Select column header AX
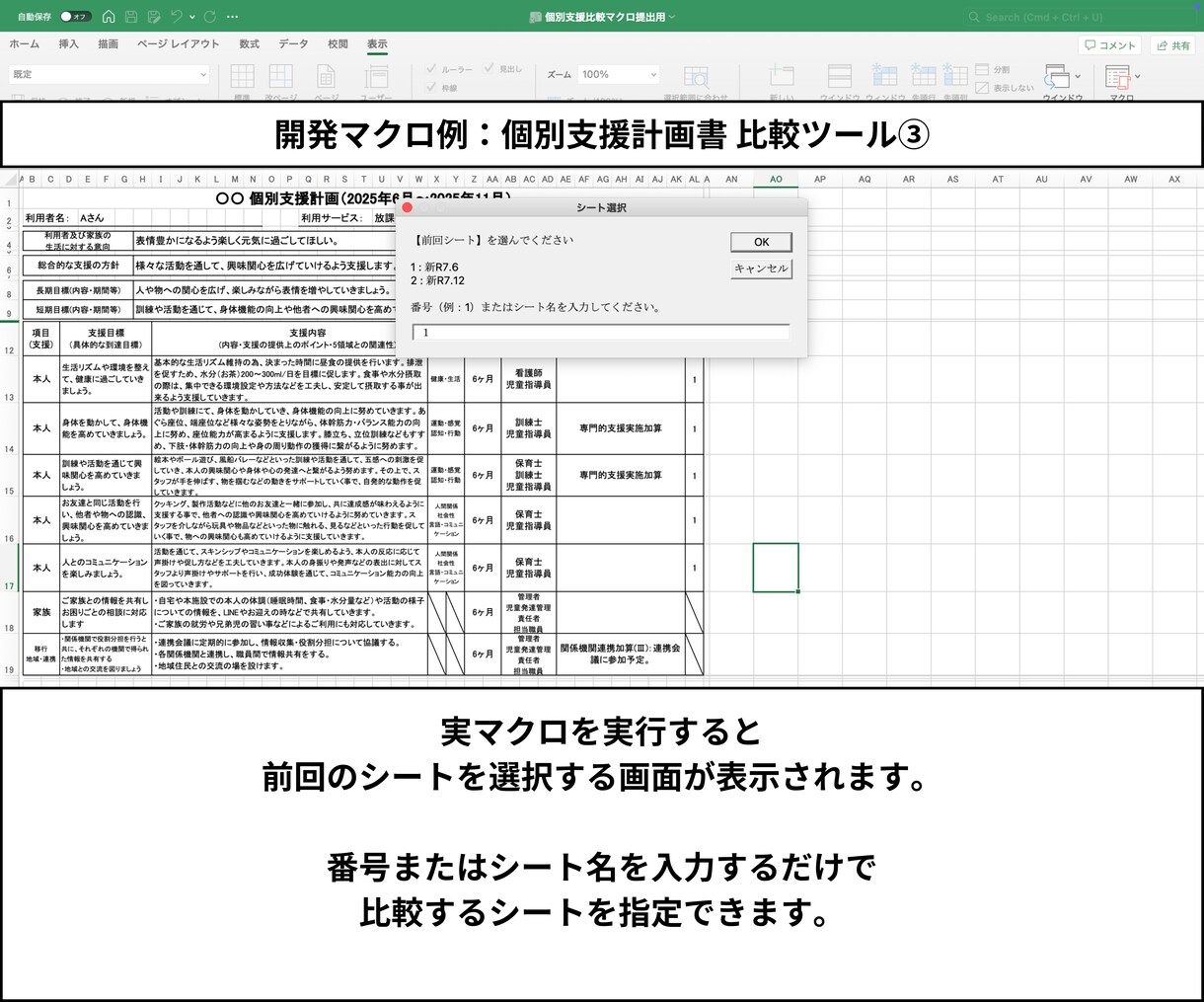 coord(1174,179)
